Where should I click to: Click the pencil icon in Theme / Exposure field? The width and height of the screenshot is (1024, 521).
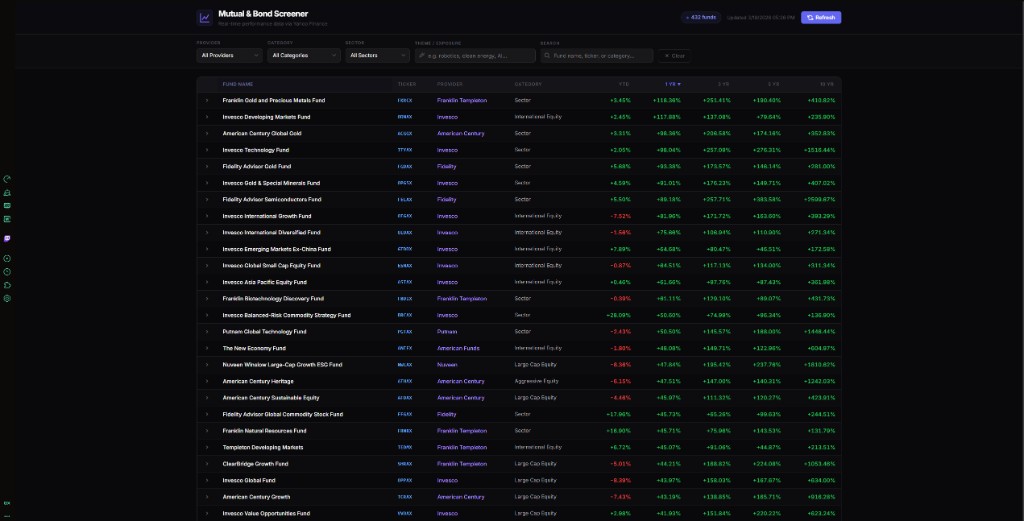pyautogui.click(x=422, y=55)
